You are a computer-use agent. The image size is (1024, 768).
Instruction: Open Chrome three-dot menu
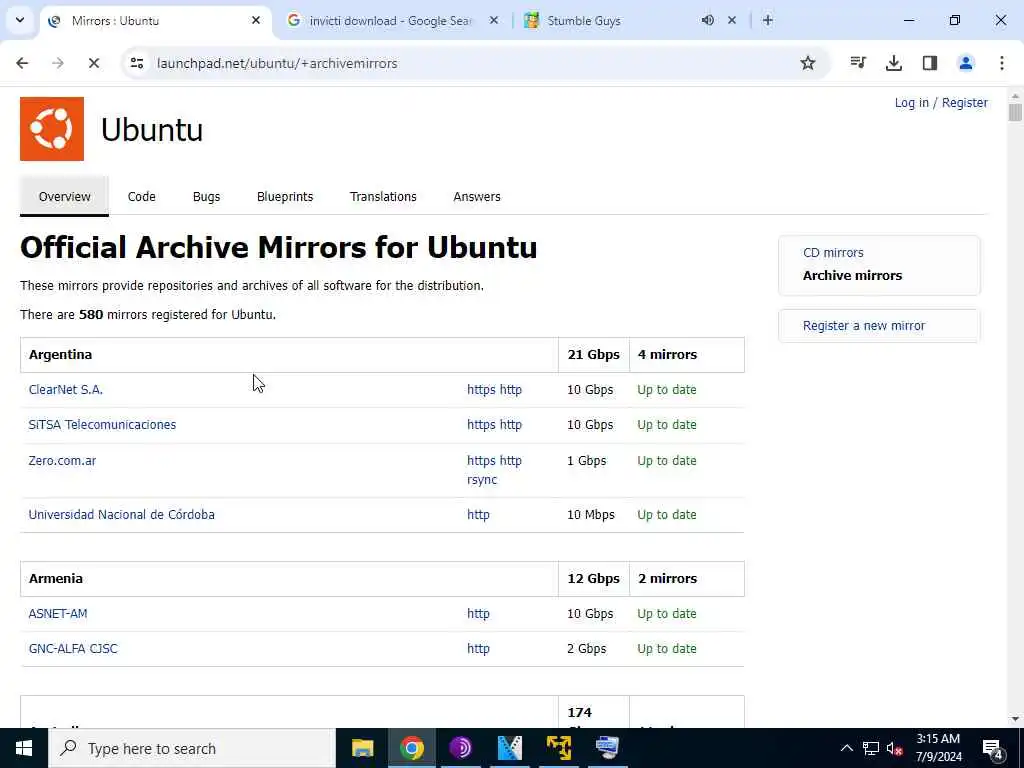(1002, 63)
